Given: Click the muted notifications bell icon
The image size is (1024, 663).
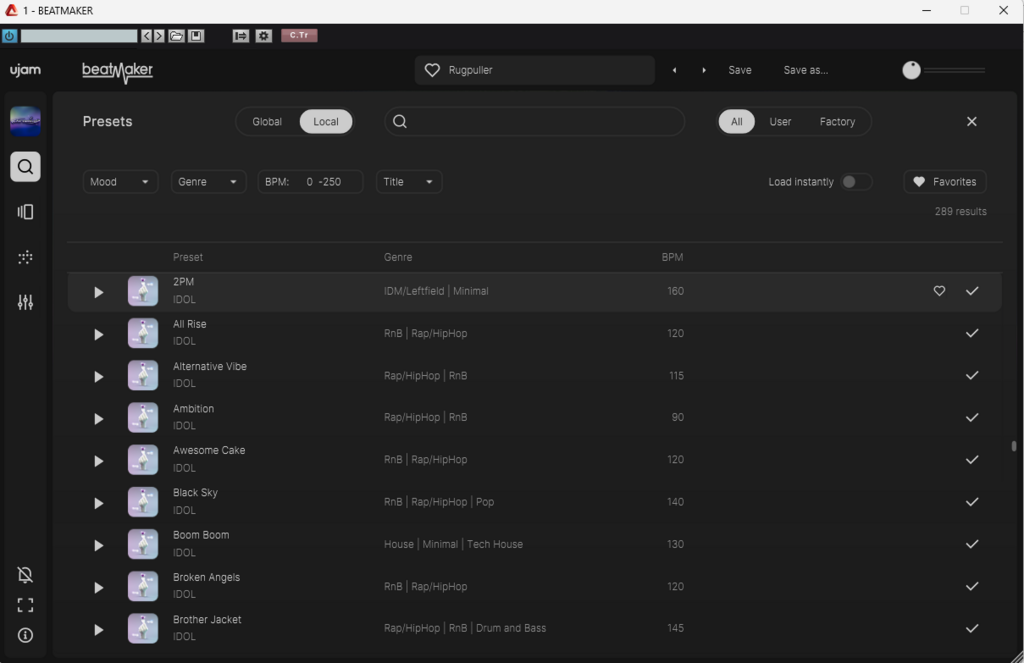Looking at the screenshot, I should 25,575.
